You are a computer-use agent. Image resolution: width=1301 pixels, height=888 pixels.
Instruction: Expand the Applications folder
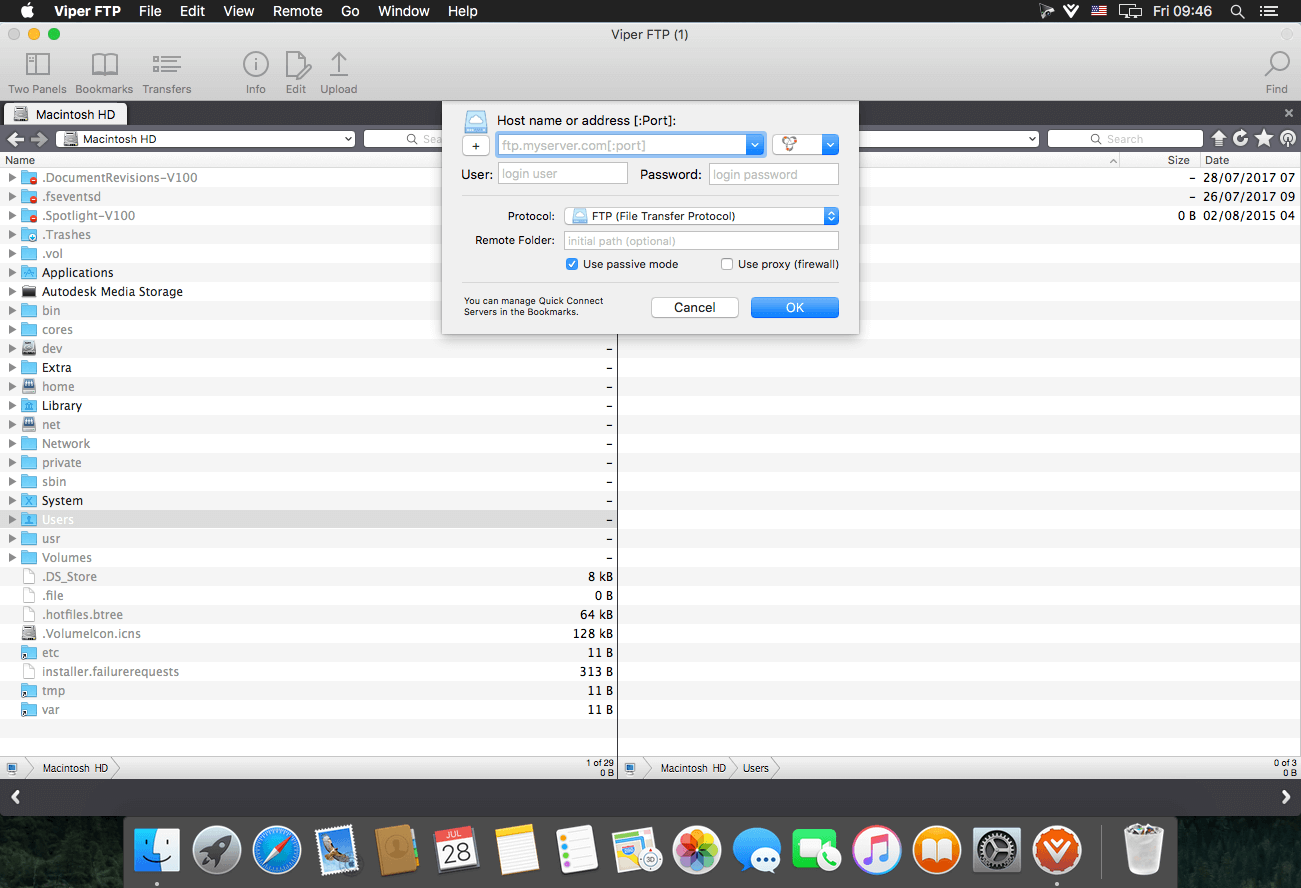coord(12,273)
